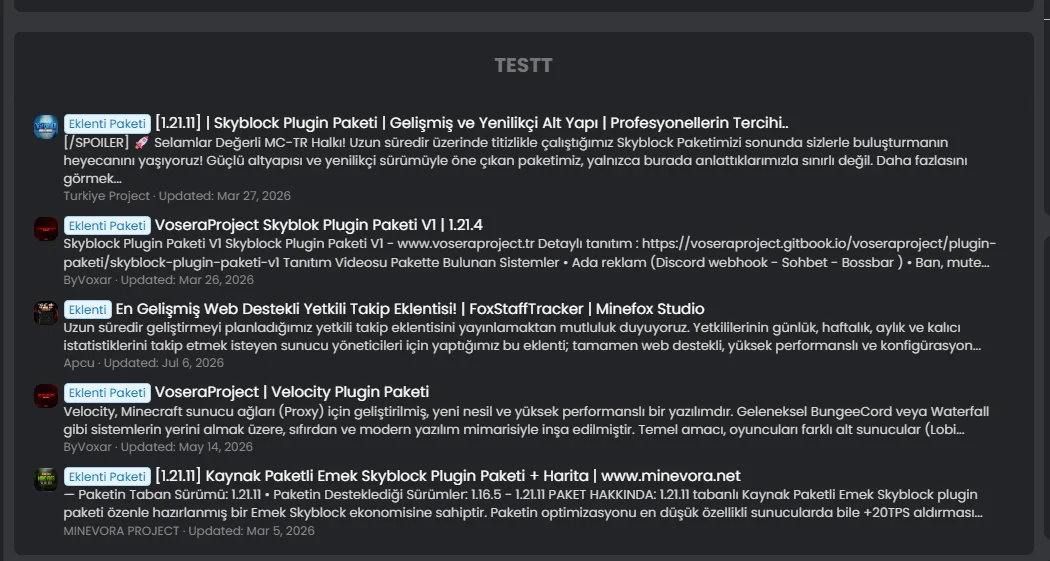Open VoseraProject Velocity Plugin Paketi link
The image size is (1050, 561).
292,392
